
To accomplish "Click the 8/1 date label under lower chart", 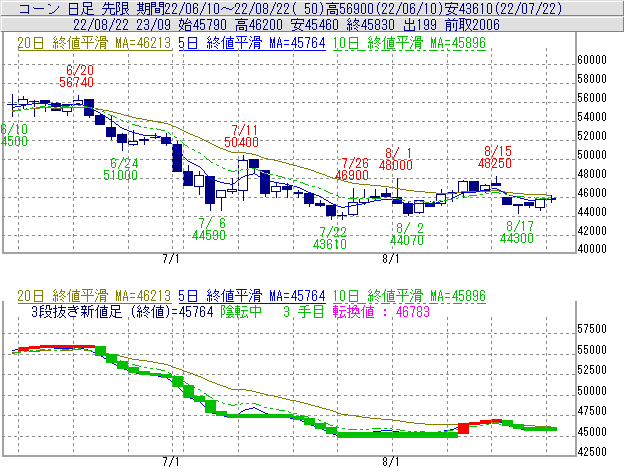I will (x=391, y=462).
